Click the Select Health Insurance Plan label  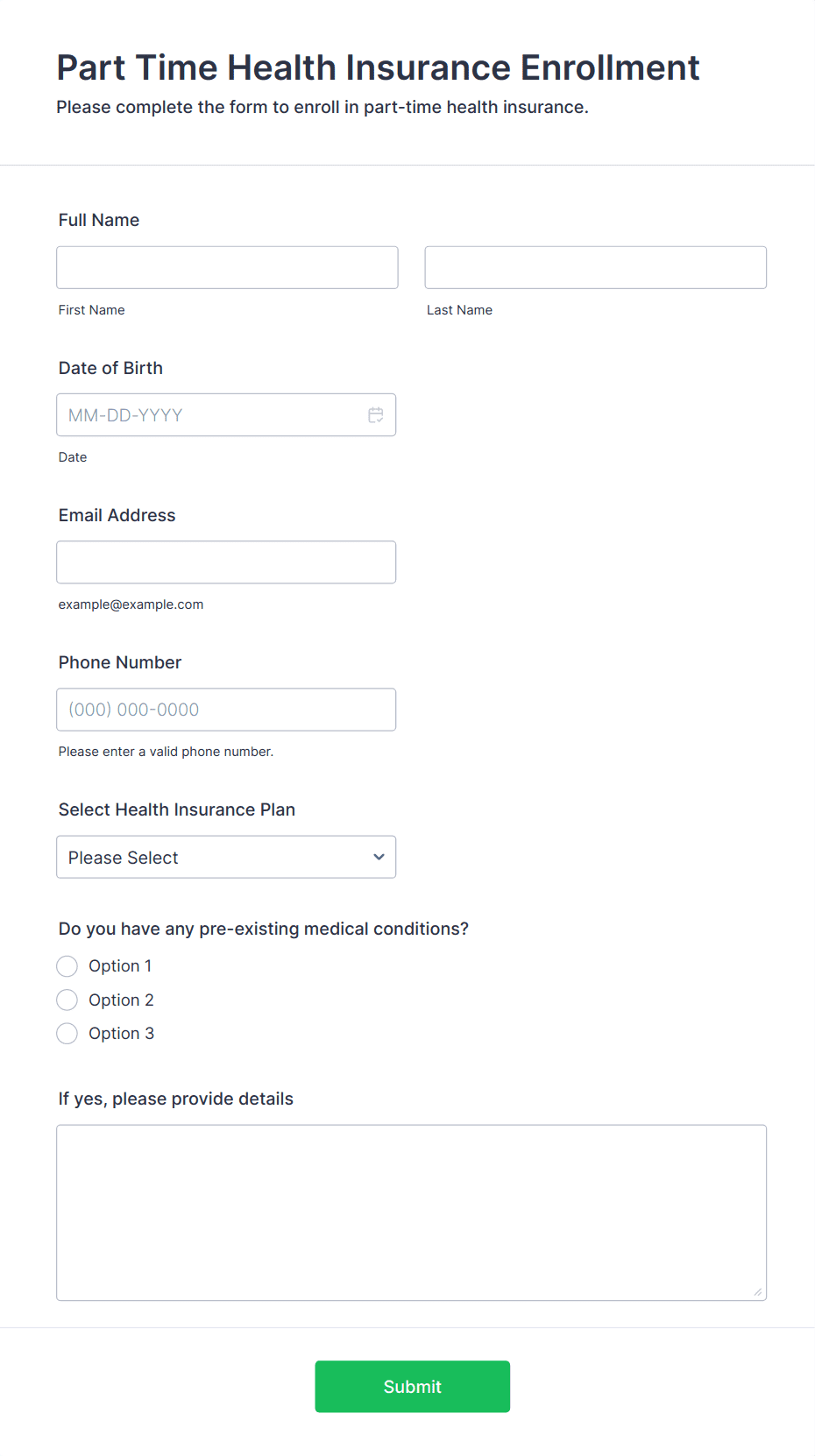[x=177, y=809]
